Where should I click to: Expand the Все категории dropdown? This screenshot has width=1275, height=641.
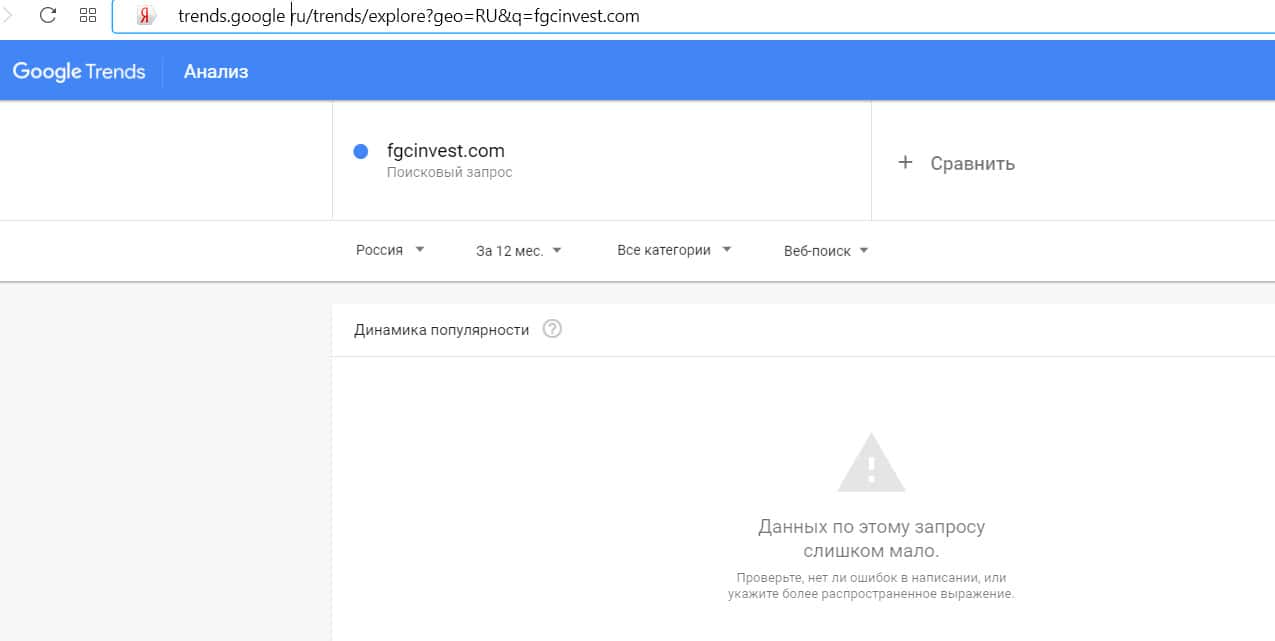[x=674, y=250]
